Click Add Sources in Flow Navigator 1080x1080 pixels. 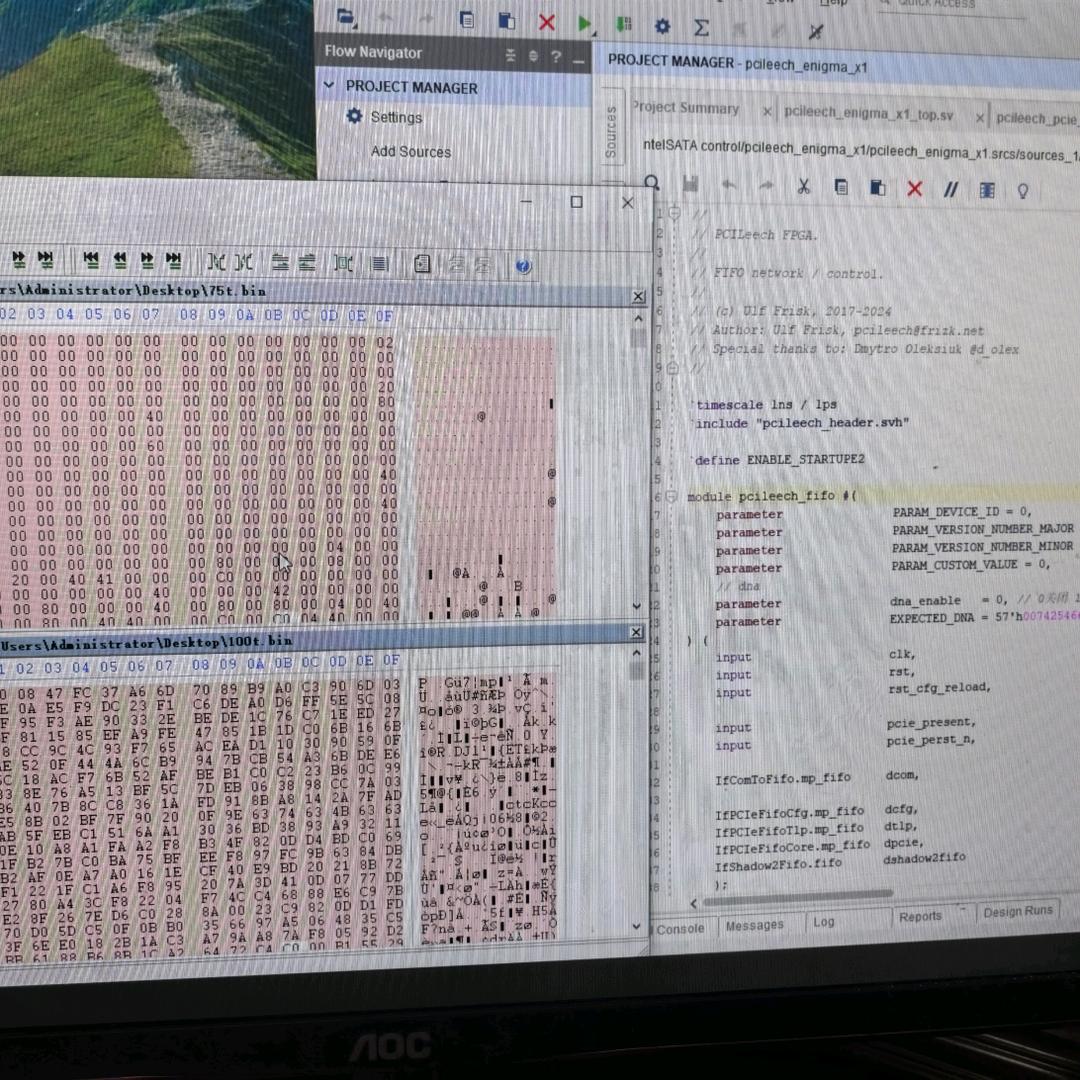pos(410,152)
